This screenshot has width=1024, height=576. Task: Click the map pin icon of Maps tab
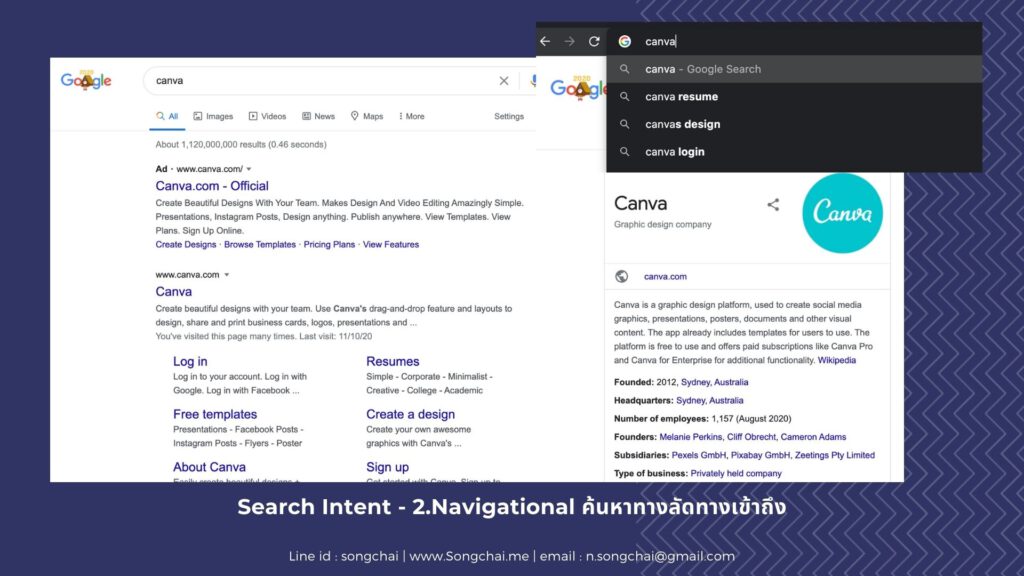click(355, 116)
